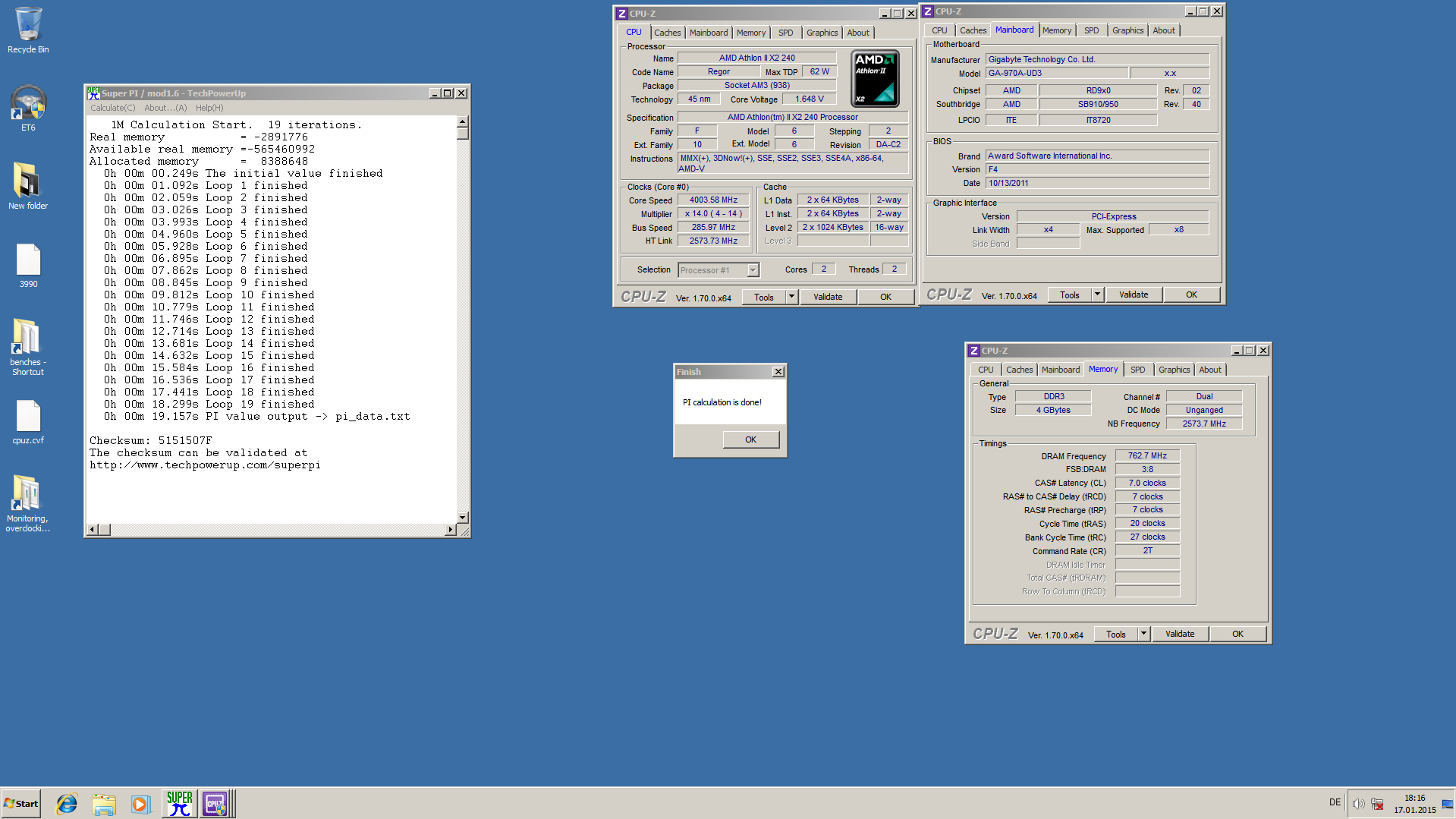Screen dimensions: 1456x819
Task: Click the DE language indicator
Action: [x=1335, y=802]
